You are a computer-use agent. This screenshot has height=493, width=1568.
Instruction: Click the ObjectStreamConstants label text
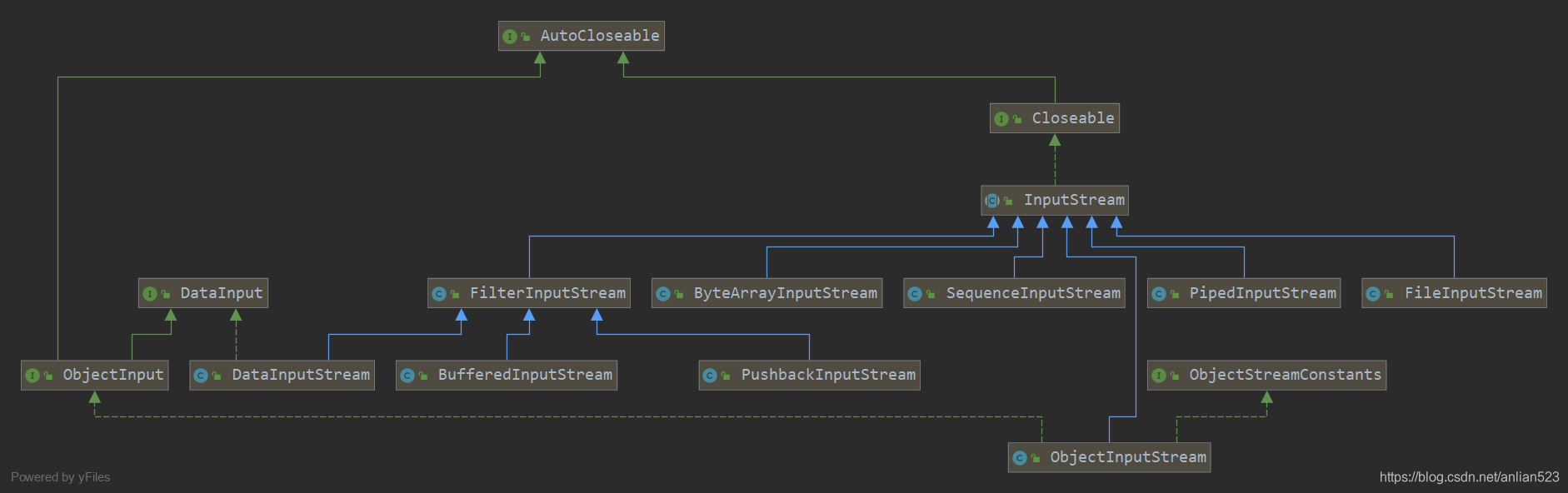pyautogui.click(x=1286, y=375)
